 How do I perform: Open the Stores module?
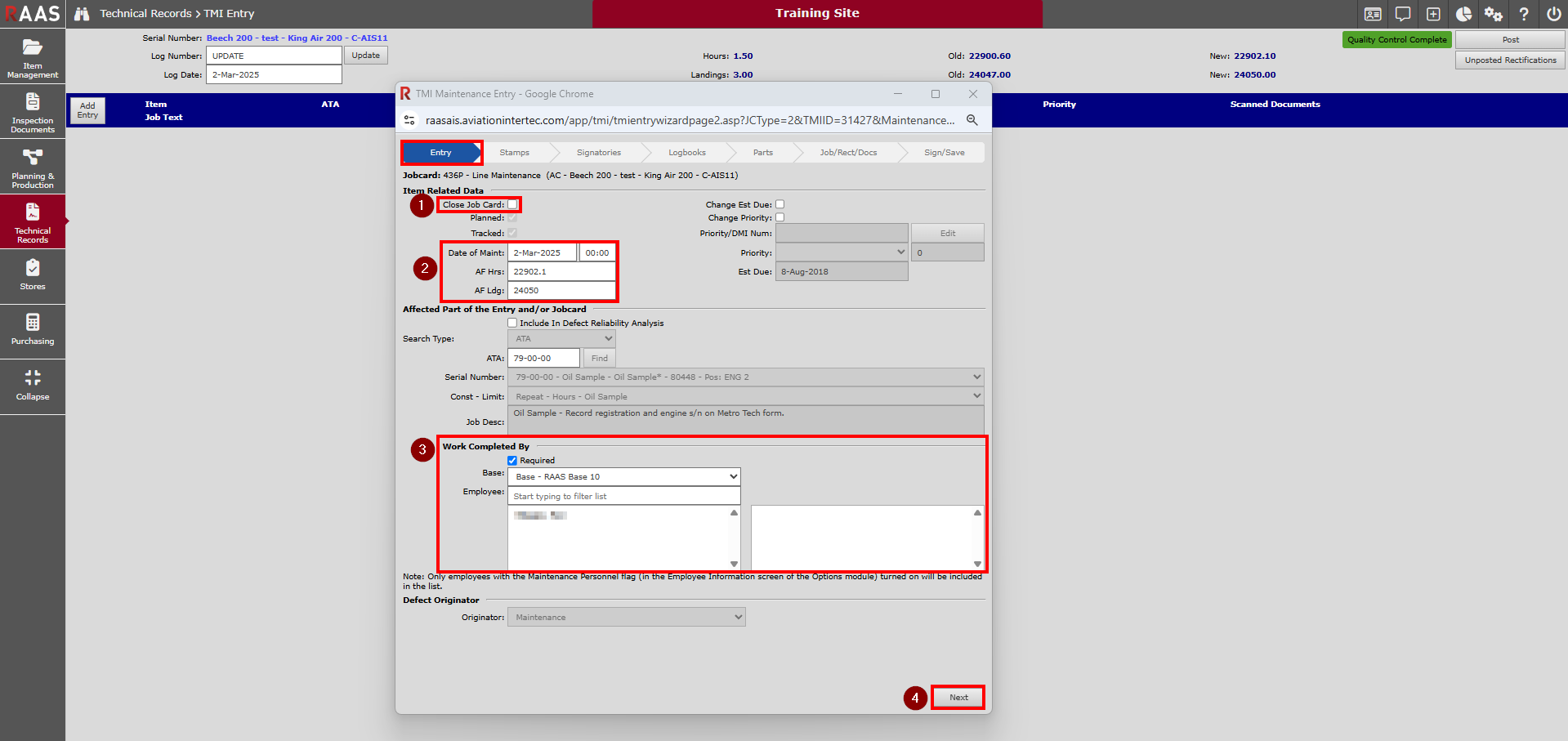(33, 275)
